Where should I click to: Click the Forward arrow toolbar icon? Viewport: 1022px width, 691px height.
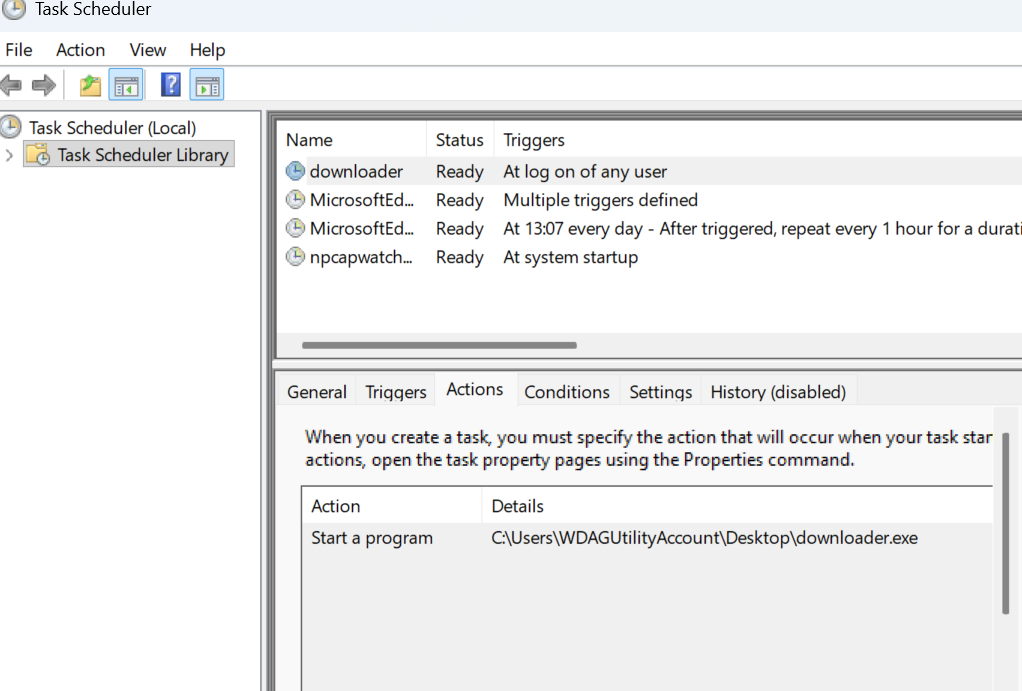click(x=44, y=85)
